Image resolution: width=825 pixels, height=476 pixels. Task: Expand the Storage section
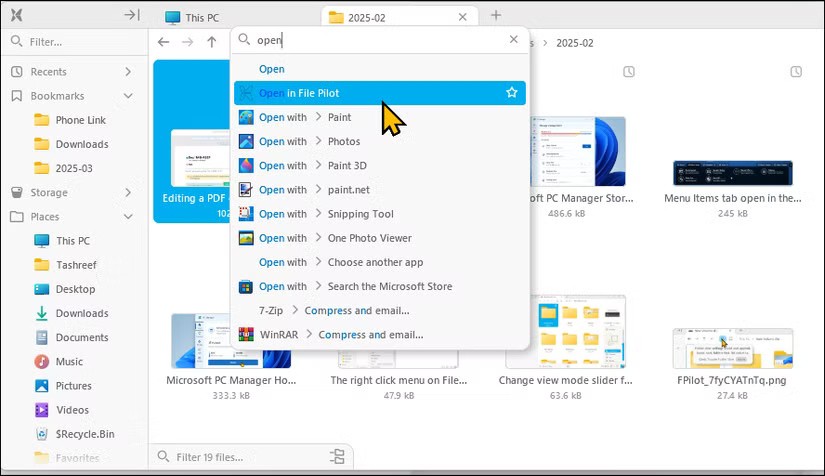[128, 192]
